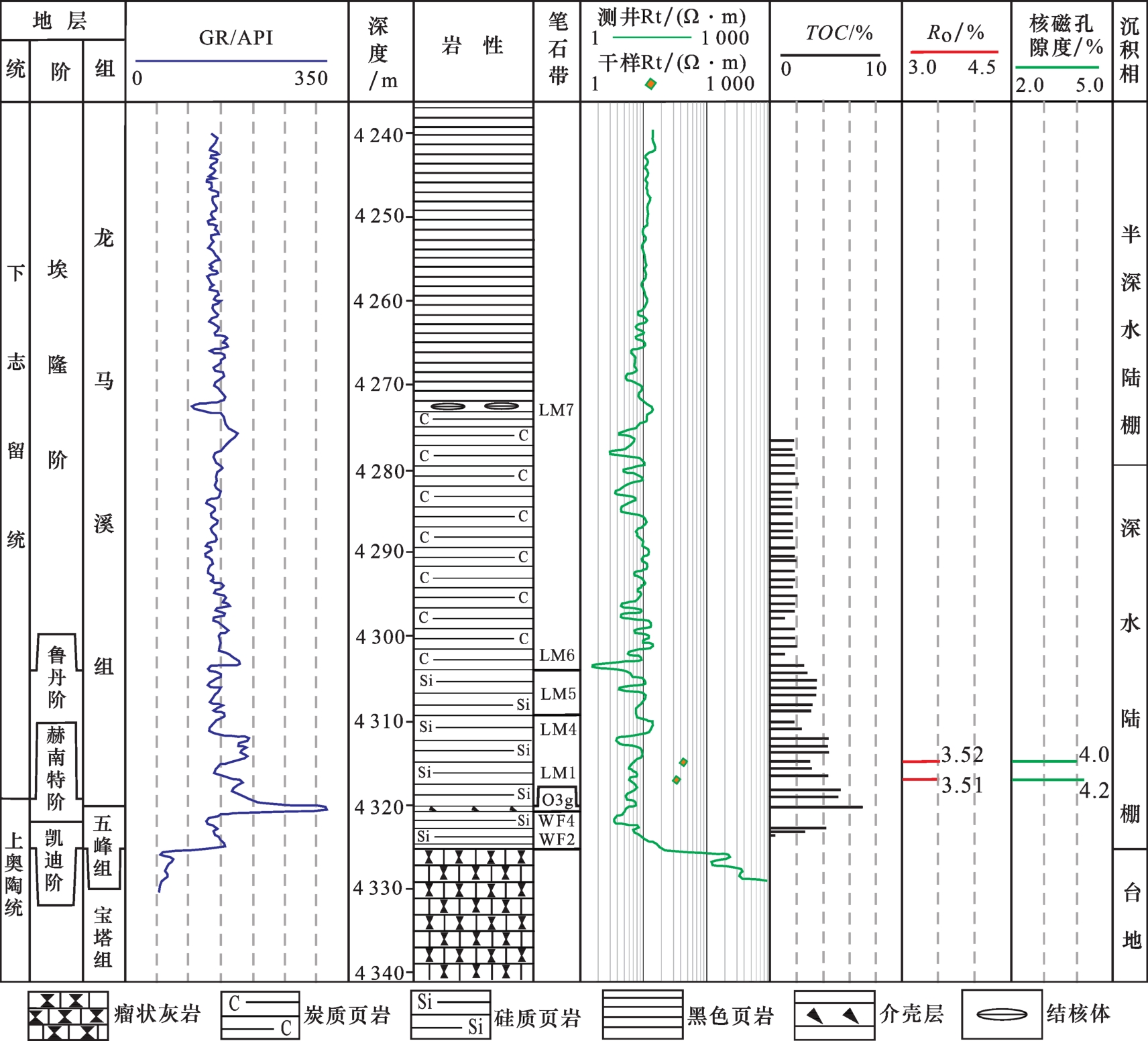Click the 4.2 porosity value label
Viewport: 1148px width, 1041px height.
tap(1094, 792)
